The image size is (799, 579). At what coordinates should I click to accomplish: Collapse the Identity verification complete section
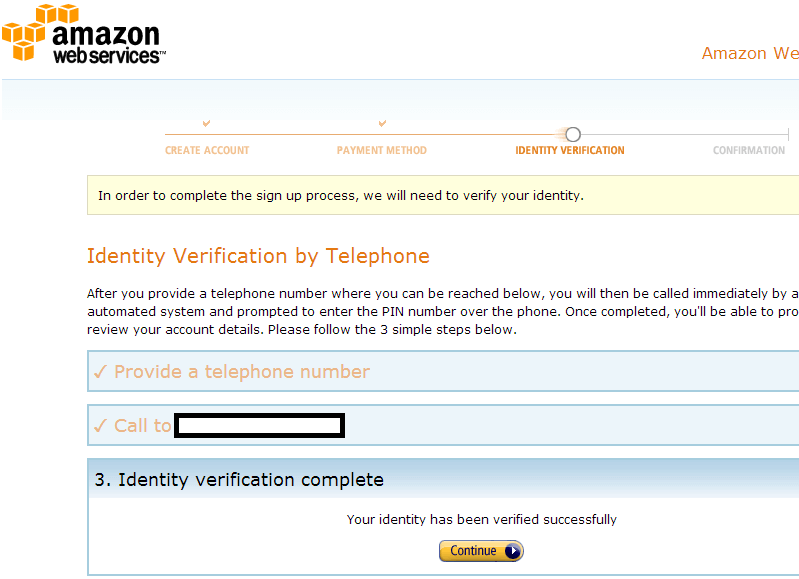[x=240, y=480]
